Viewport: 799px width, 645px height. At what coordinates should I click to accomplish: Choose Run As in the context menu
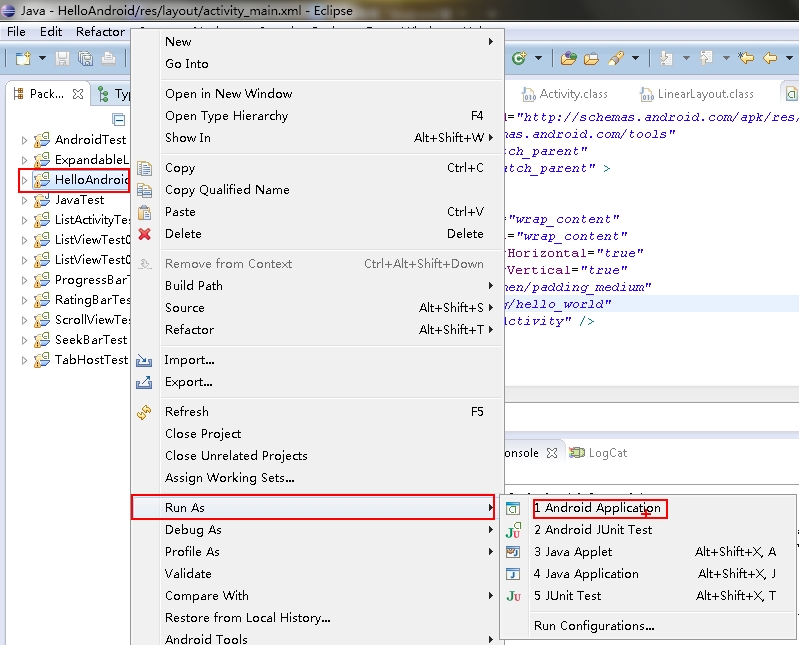click(184, 508)
